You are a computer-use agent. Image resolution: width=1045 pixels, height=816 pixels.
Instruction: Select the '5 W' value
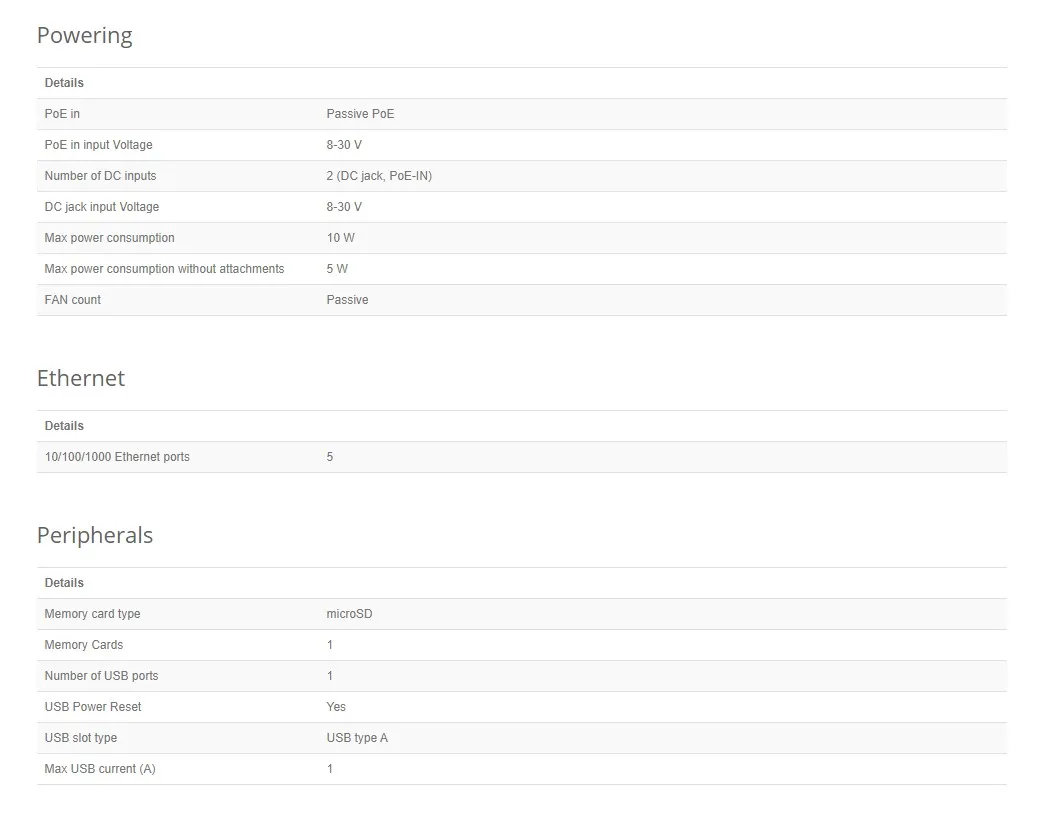(x=337, y=269)
